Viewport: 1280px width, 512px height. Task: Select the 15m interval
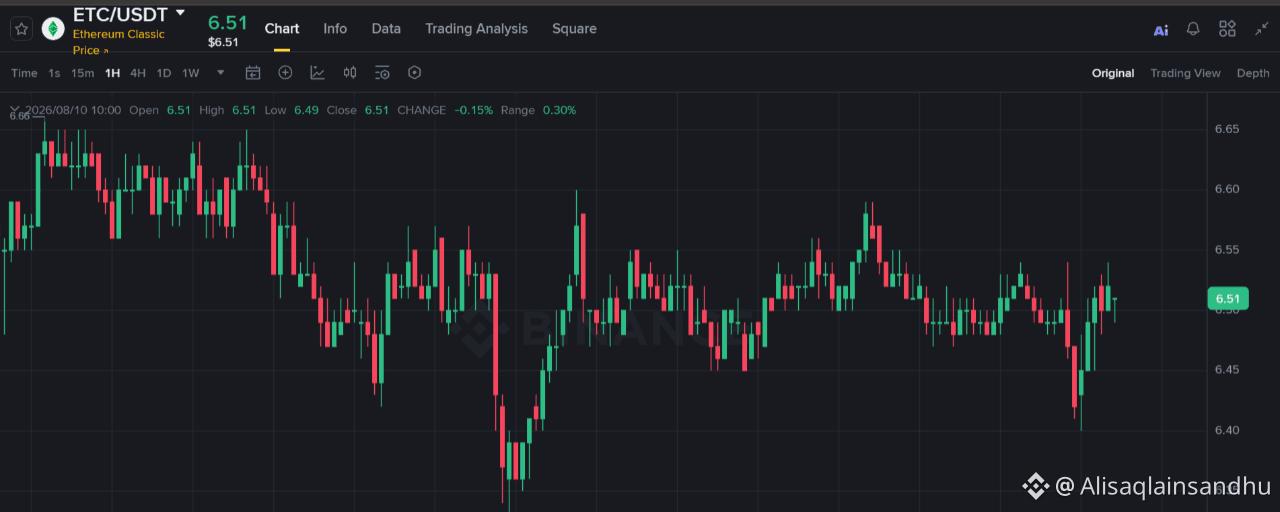[83, 73]
